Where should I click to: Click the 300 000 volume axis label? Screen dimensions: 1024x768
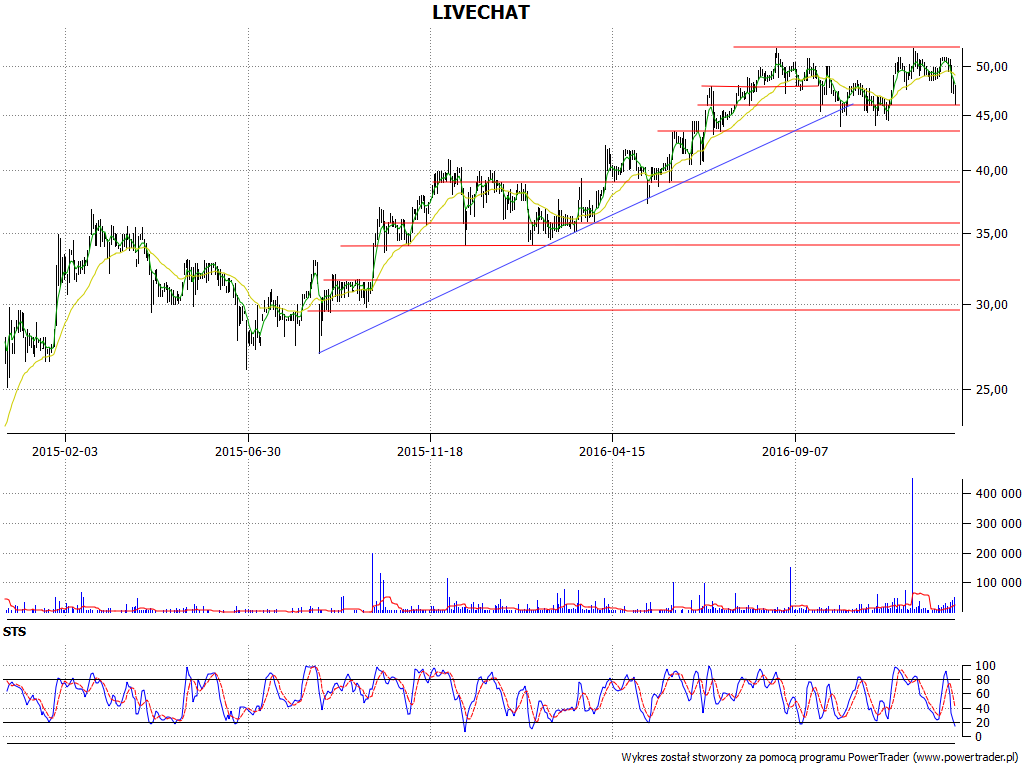tap(999, 524)
